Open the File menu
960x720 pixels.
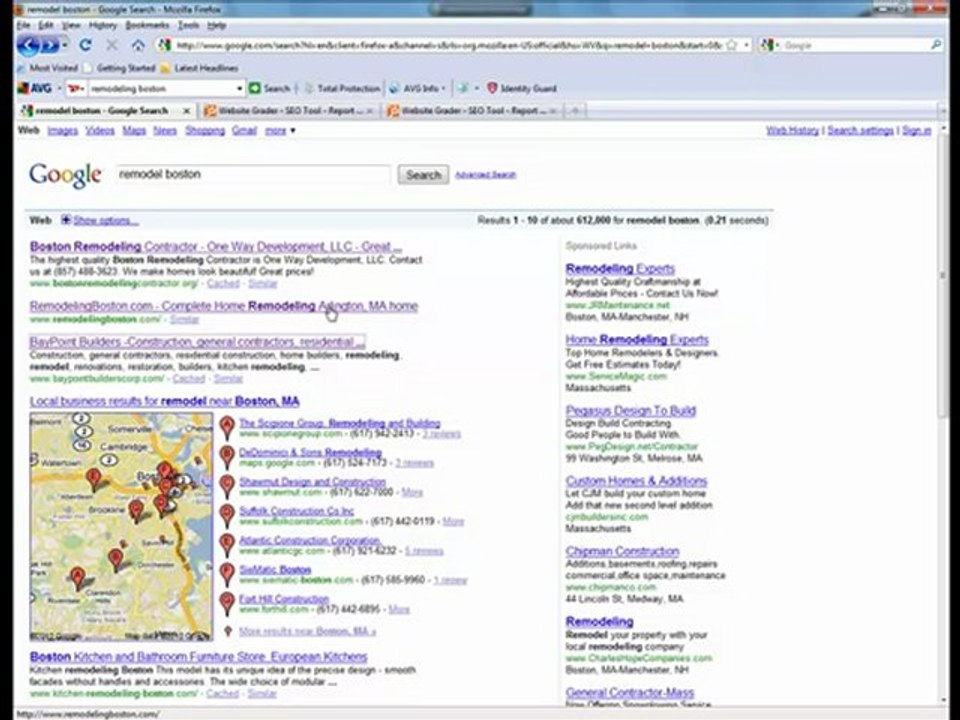[x=23, y=25]
